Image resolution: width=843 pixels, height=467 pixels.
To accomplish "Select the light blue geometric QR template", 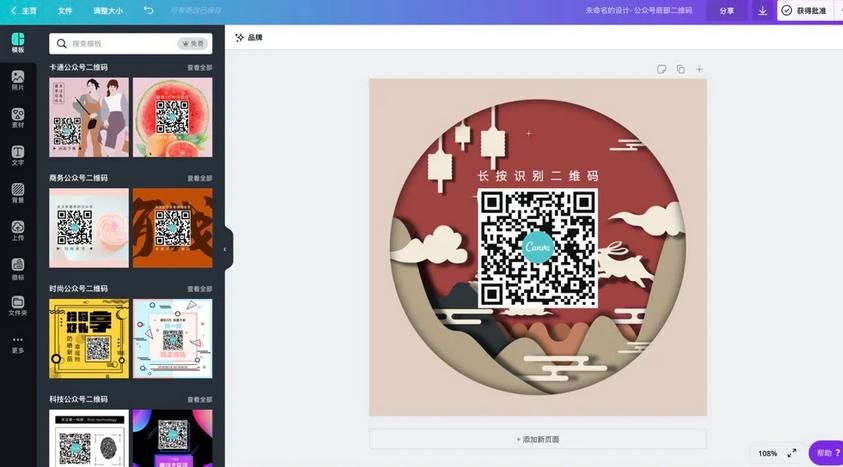I will (x=173, y=339).
